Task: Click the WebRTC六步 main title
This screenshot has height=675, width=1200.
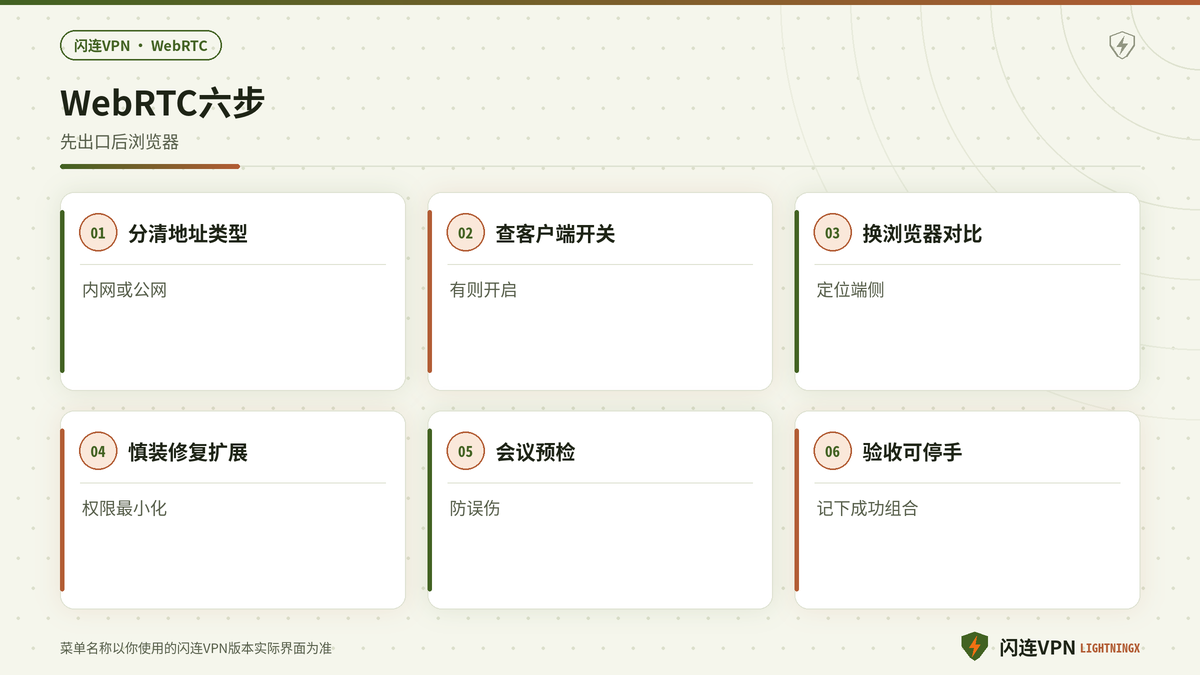Action: click(x=162, y=102)
